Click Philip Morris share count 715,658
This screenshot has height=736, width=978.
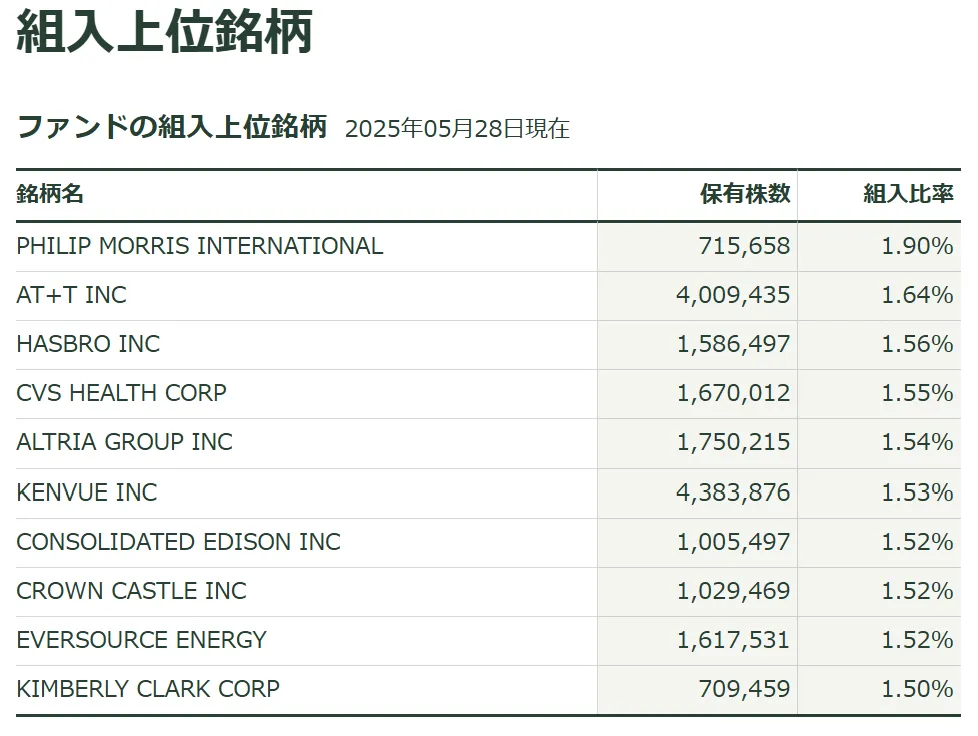[x=744, y=246]
